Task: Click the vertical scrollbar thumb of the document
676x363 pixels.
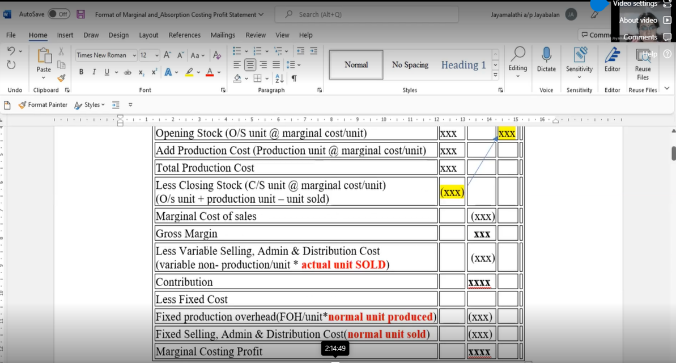Action: tap(673, 154)
